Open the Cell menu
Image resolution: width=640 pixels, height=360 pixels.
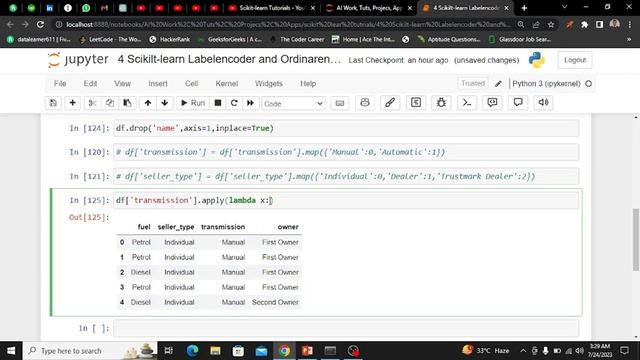191,84
